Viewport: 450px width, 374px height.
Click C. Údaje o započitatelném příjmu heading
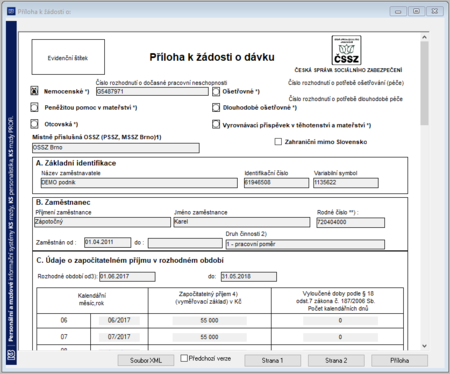(130, 260)
